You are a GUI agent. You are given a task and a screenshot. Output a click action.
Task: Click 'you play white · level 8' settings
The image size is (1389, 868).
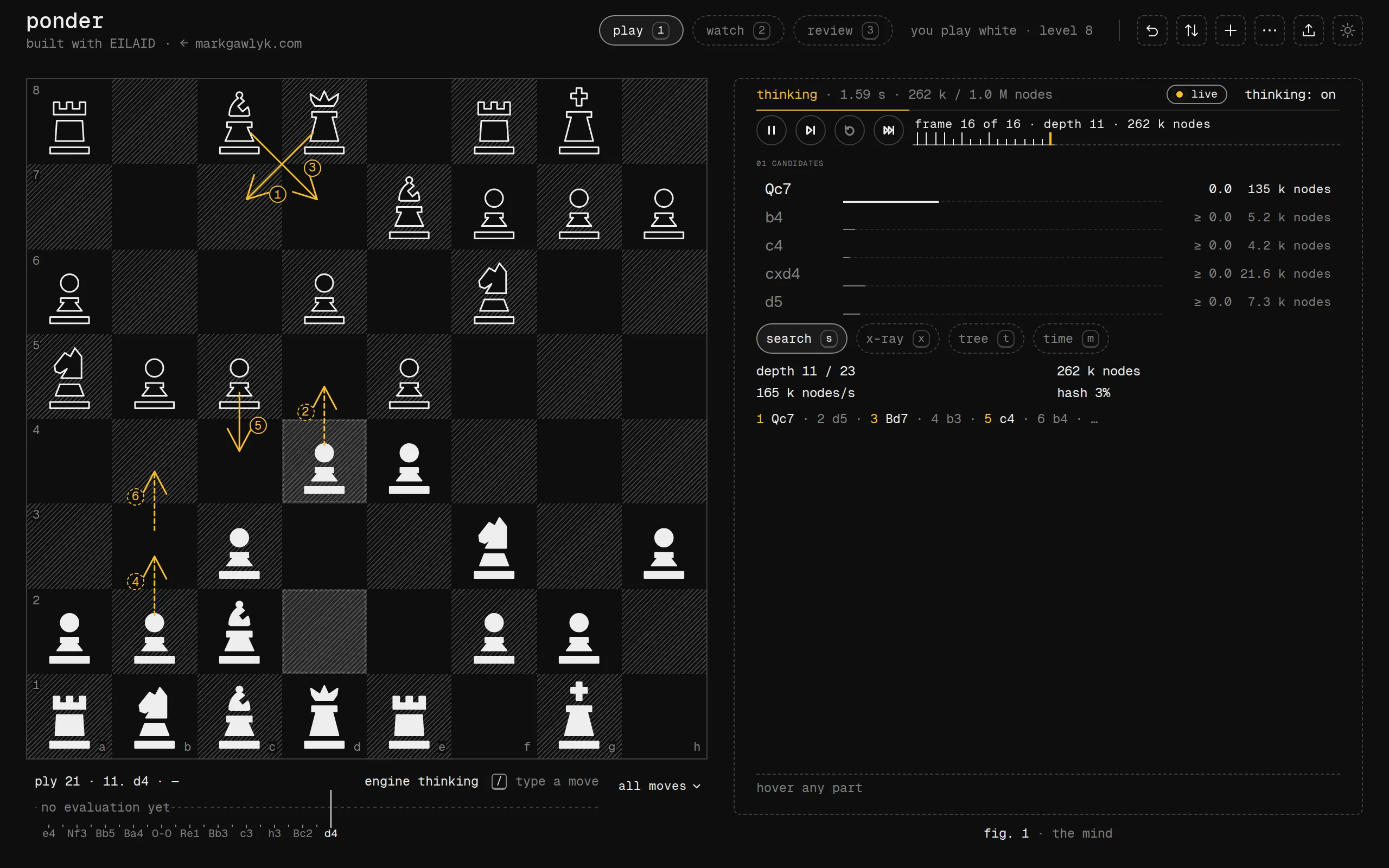[1002, 30]
